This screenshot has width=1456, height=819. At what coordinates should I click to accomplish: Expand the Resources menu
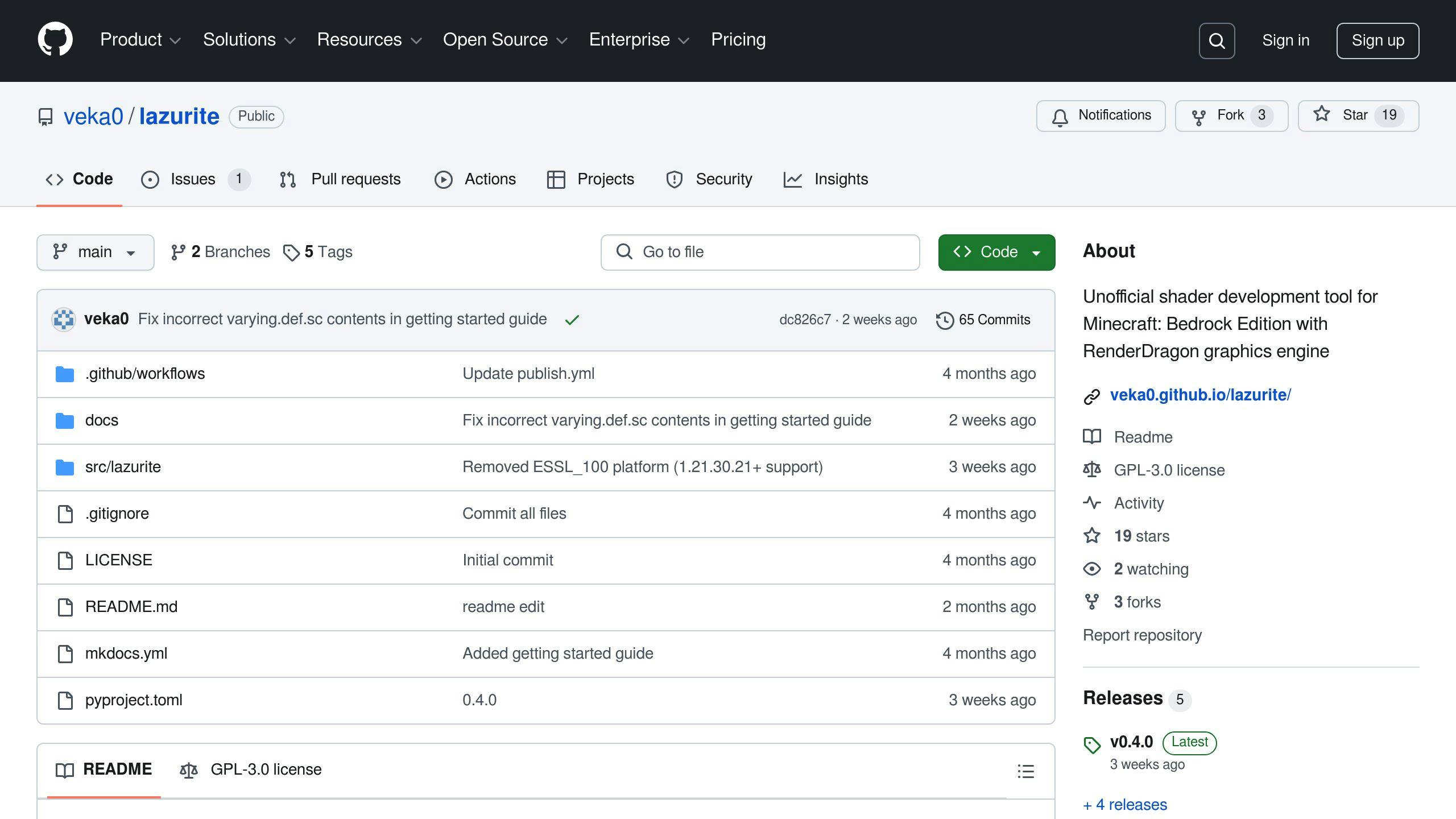tap(369, 40)
